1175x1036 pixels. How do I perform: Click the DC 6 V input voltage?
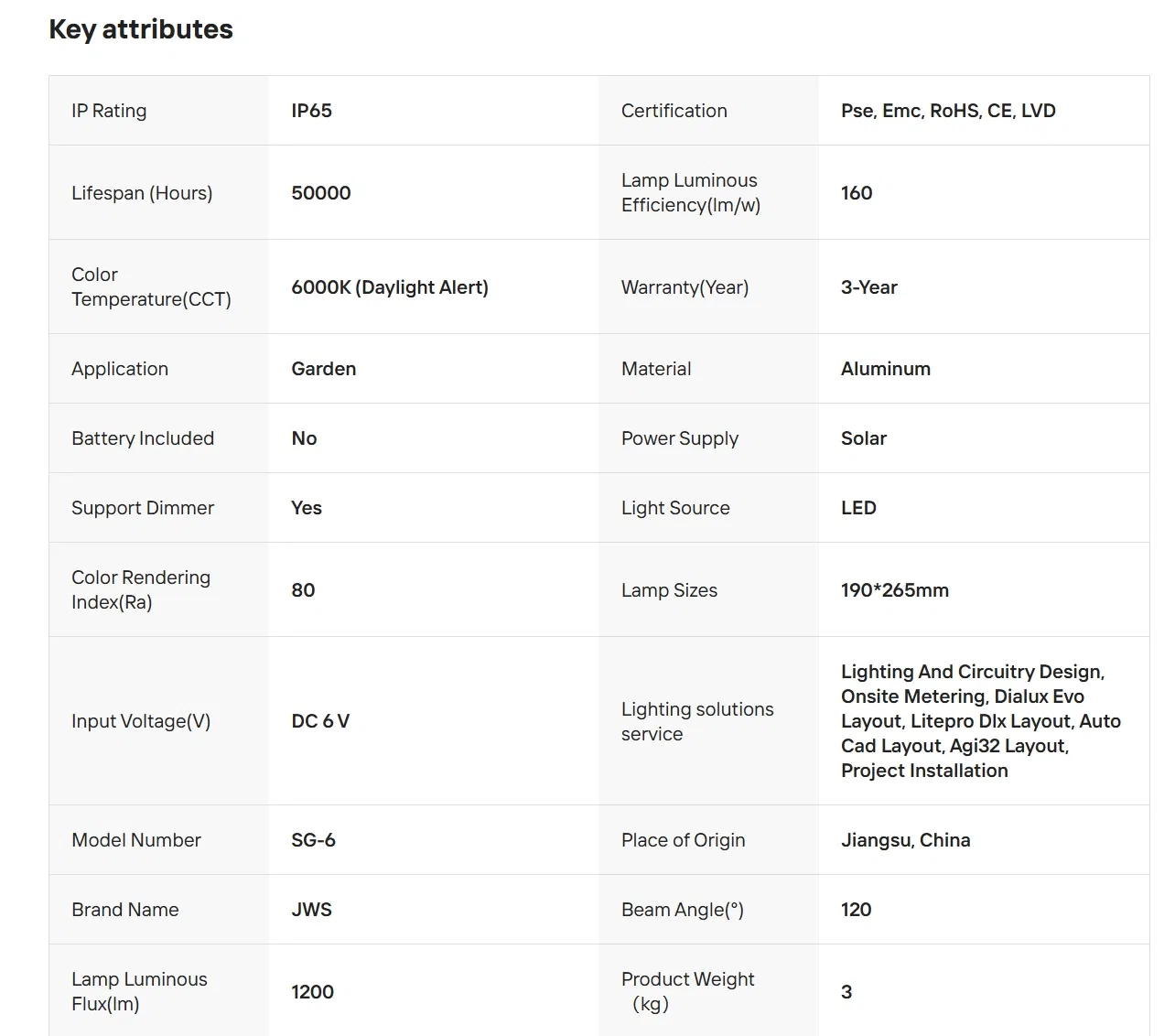(x=320, y=721)
